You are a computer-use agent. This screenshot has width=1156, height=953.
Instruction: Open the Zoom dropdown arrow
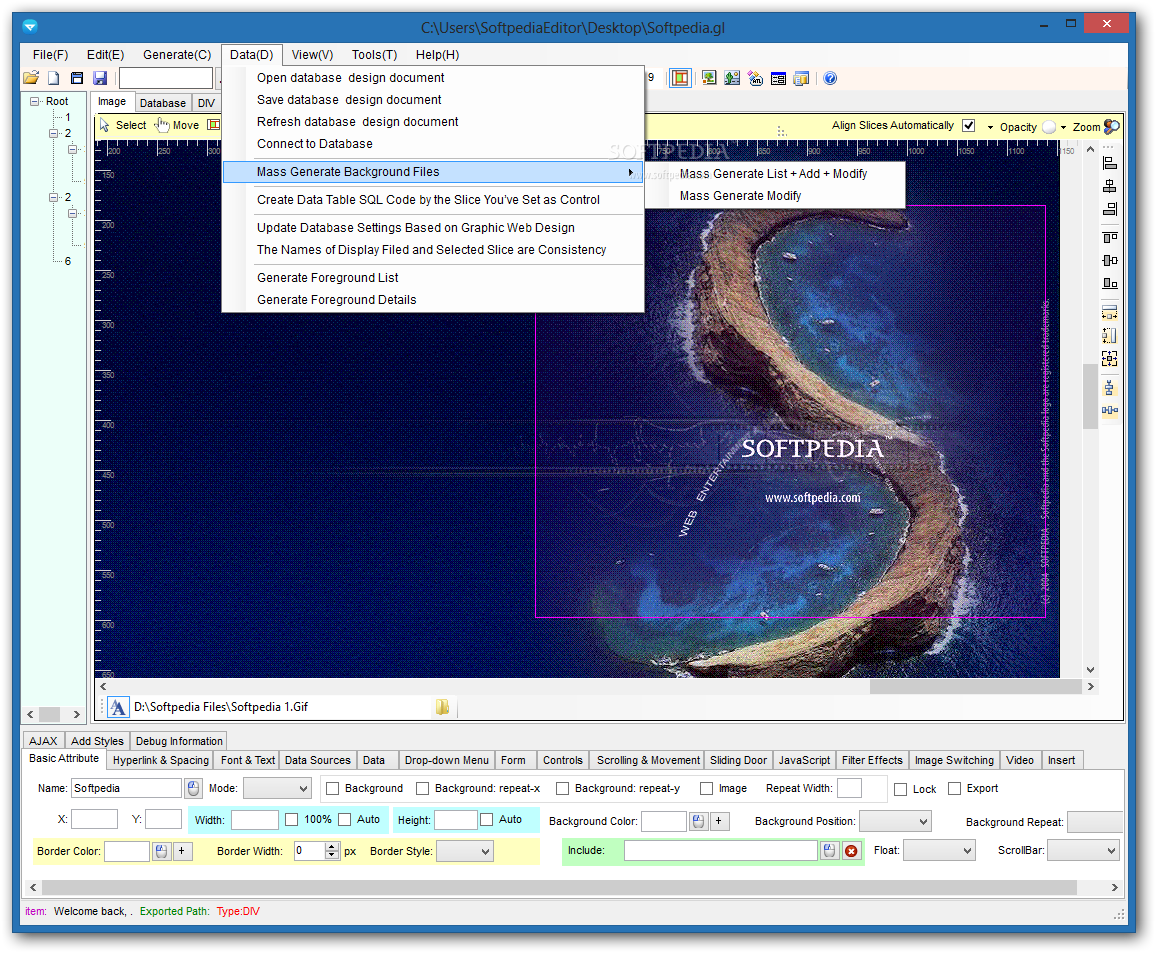coord(1063,128)
